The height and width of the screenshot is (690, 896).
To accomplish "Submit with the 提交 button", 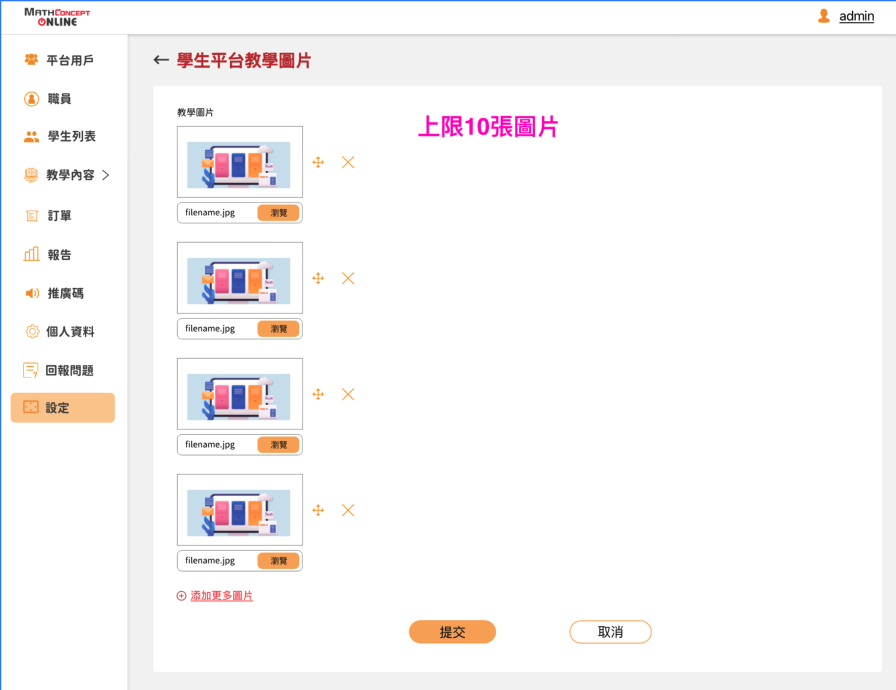I will click(452, 632).
